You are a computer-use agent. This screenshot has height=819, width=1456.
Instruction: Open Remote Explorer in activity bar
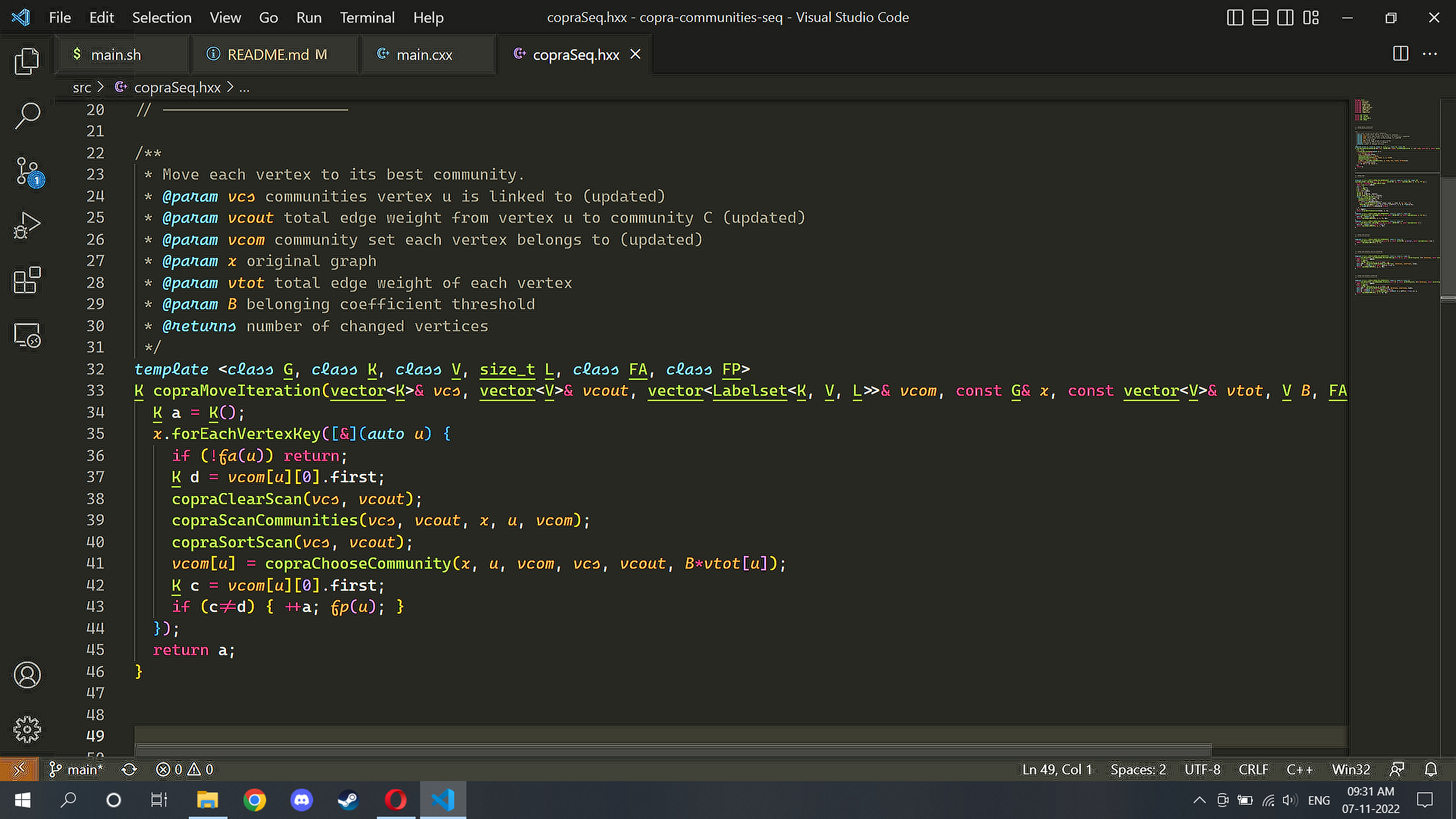[x=27, y=335]
